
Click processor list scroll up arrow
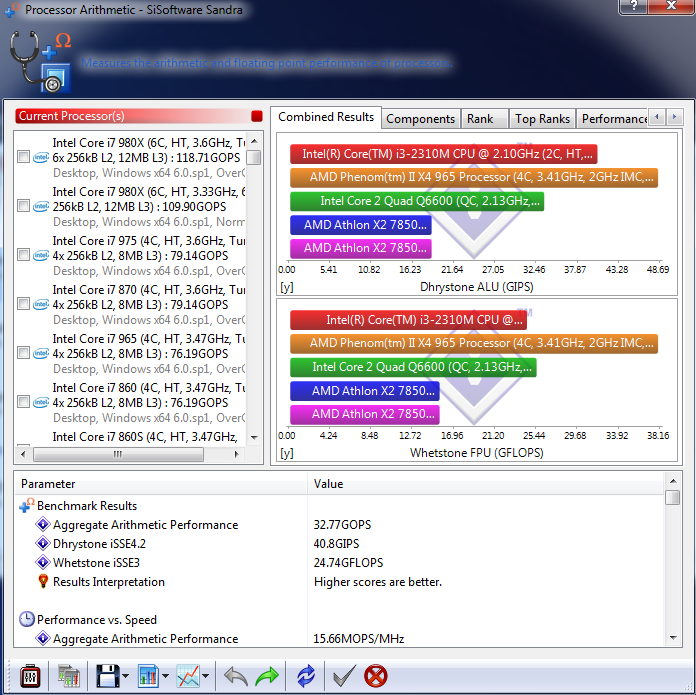[x=254, y=141]
